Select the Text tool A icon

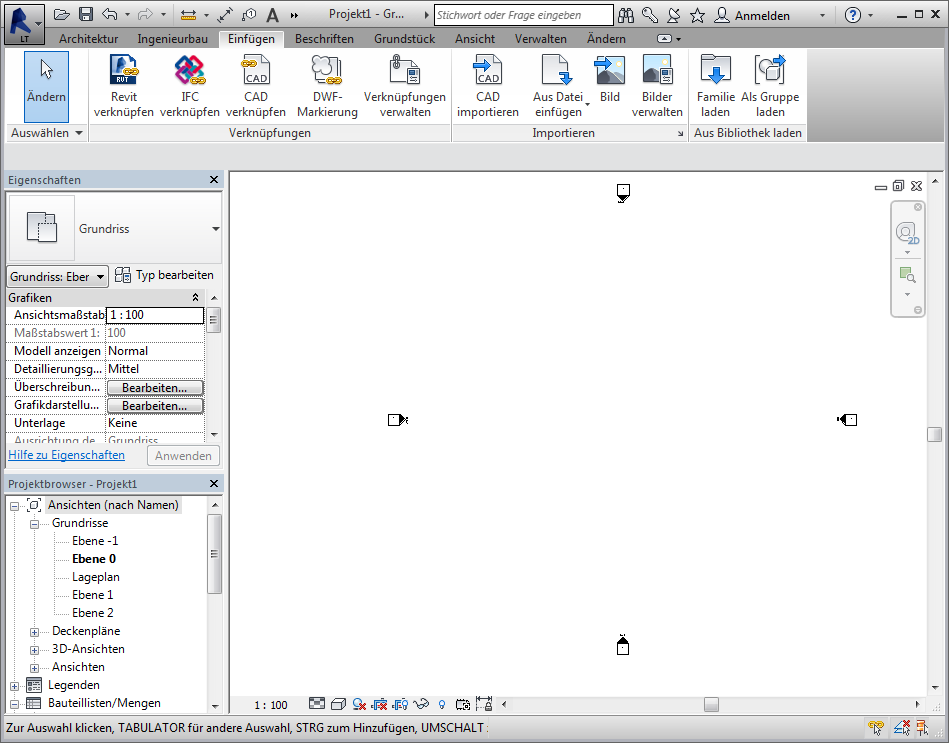click(x=273, y=15)
